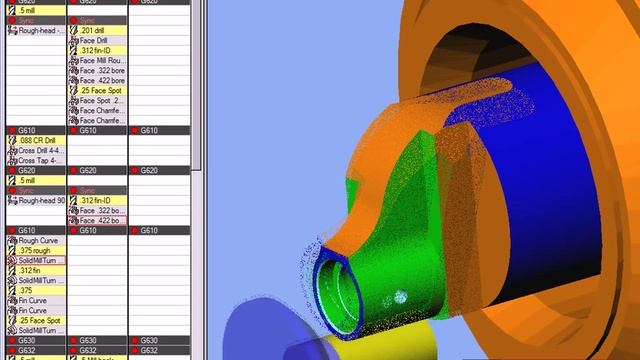
Task: Select .5 mill row above Rough-head -... Sync
Action: 36,10
